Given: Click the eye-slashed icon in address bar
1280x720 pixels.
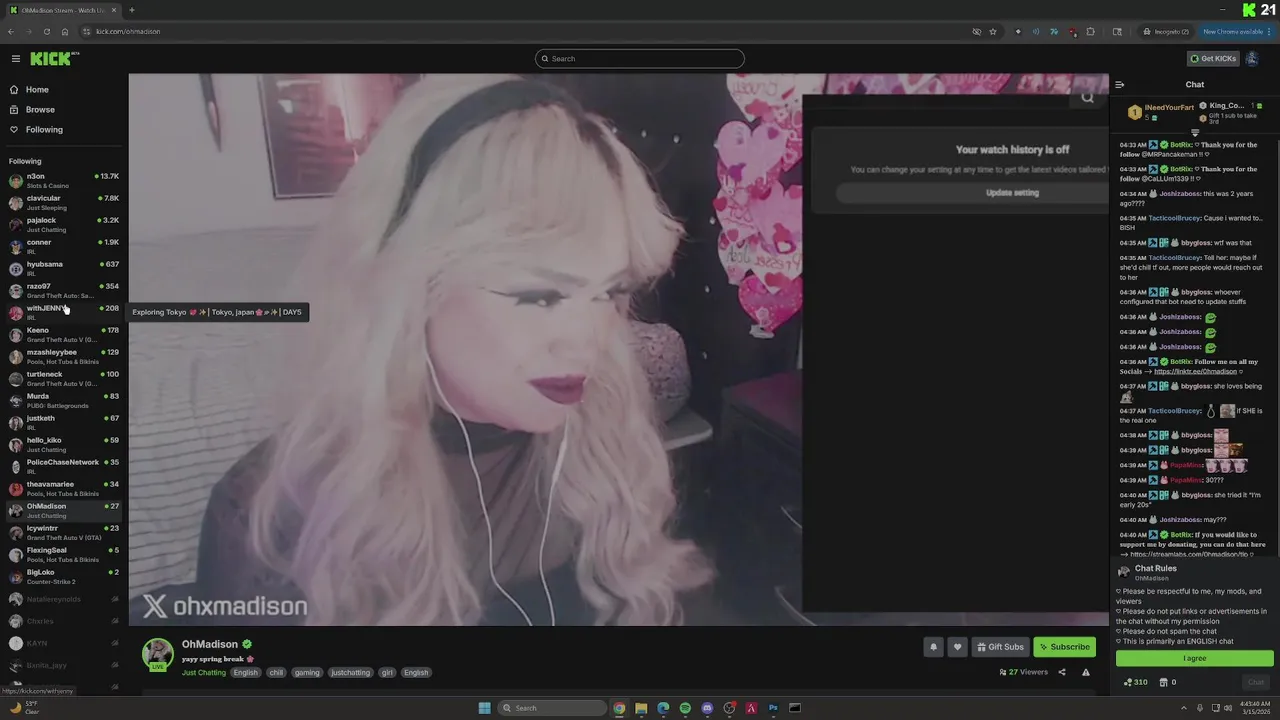Looking at the screenshot, I should (977, 31).
